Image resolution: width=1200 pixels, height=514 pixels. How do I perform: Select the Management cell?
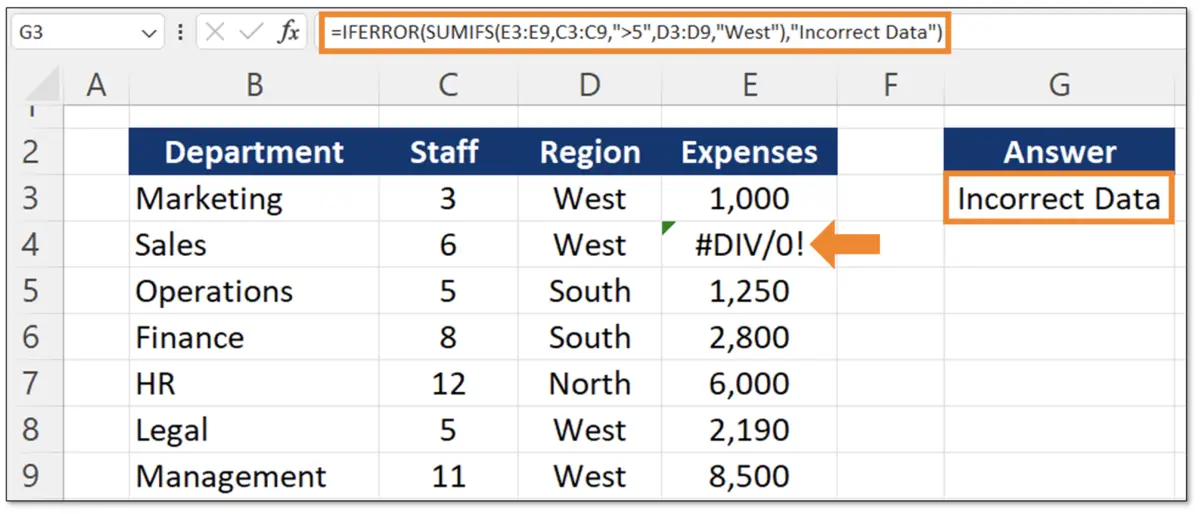254,476
